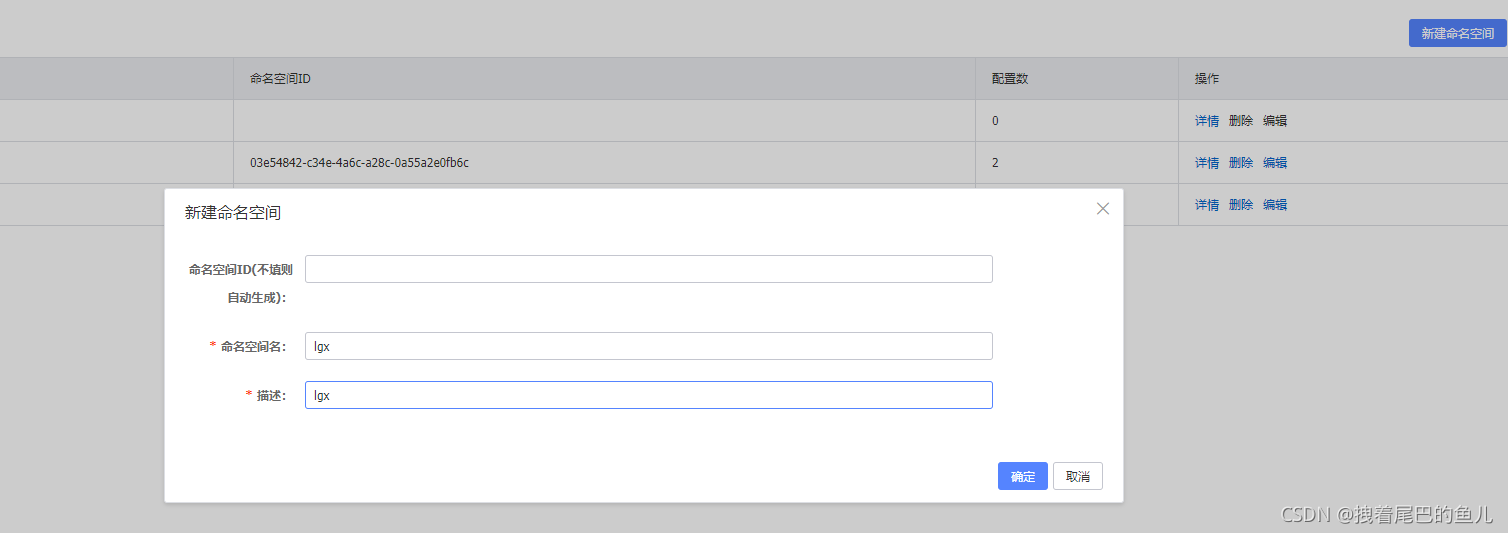Open 详情 for namespace 03e54842 row
Viewport: 1508px width, 533px height.
coord(1206,163)
